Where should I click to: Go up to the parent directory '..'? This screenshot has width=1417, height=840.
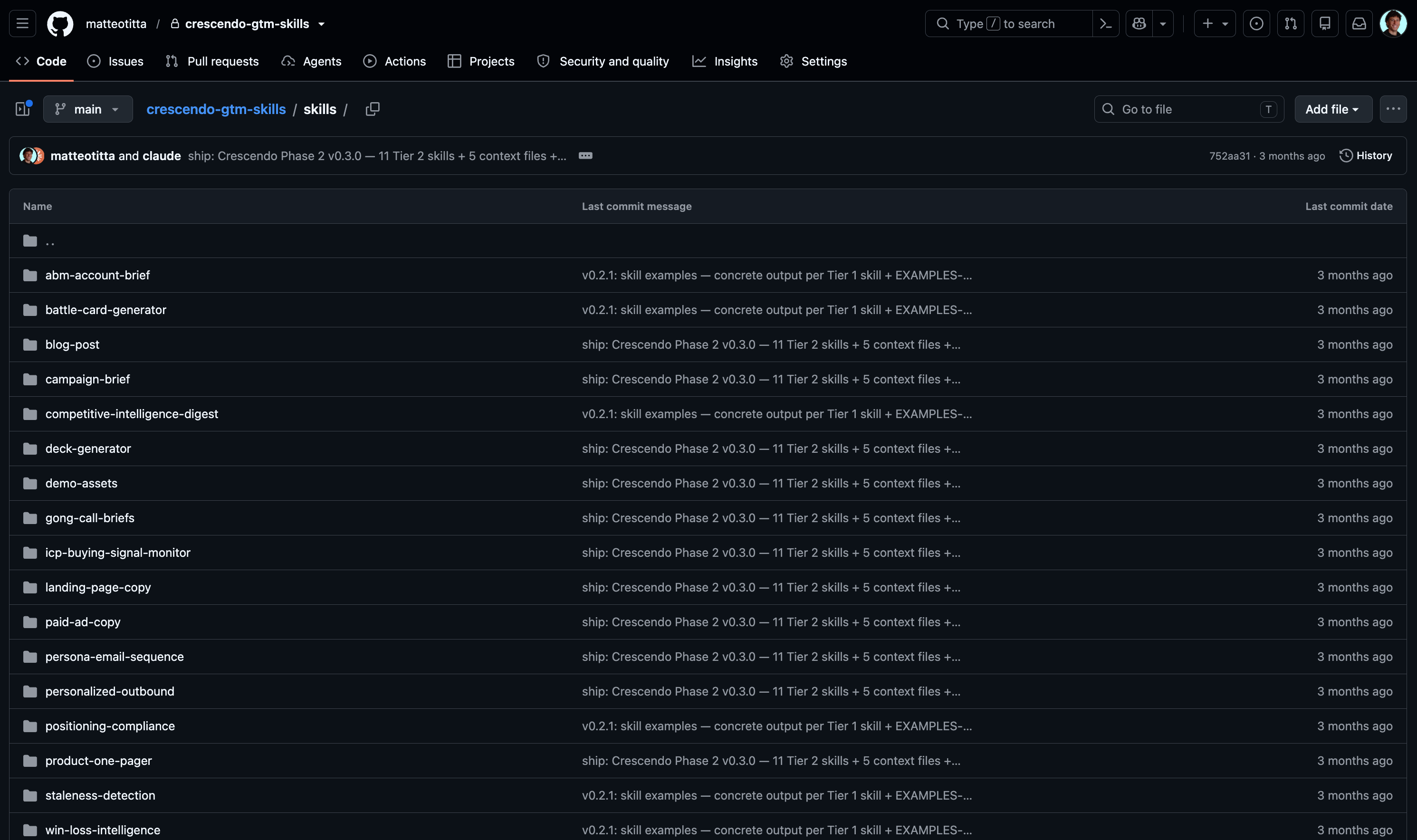point(50,241)
